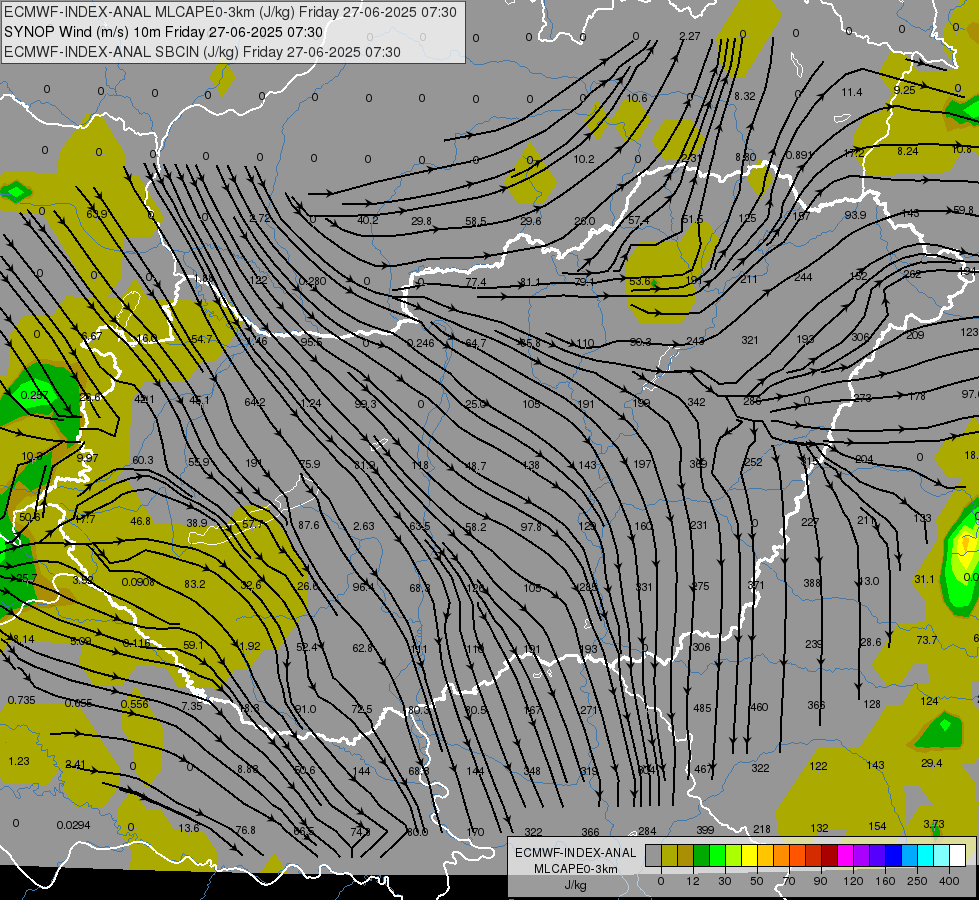Click the map value 13.6
979x900 pixels.
(189, 828)
